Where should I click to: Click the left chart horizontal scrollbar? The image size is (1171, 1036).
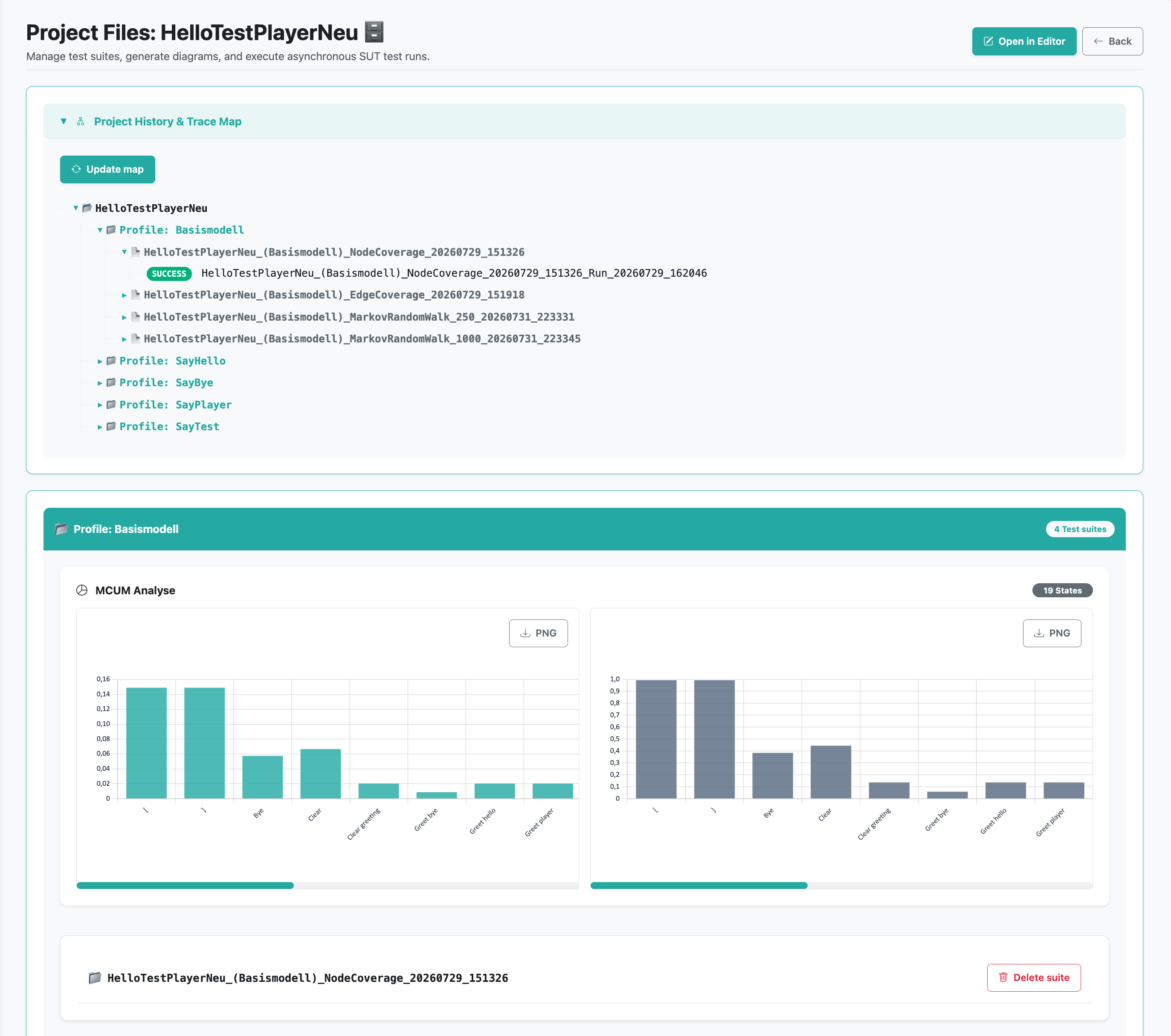(x=185, y=886)
